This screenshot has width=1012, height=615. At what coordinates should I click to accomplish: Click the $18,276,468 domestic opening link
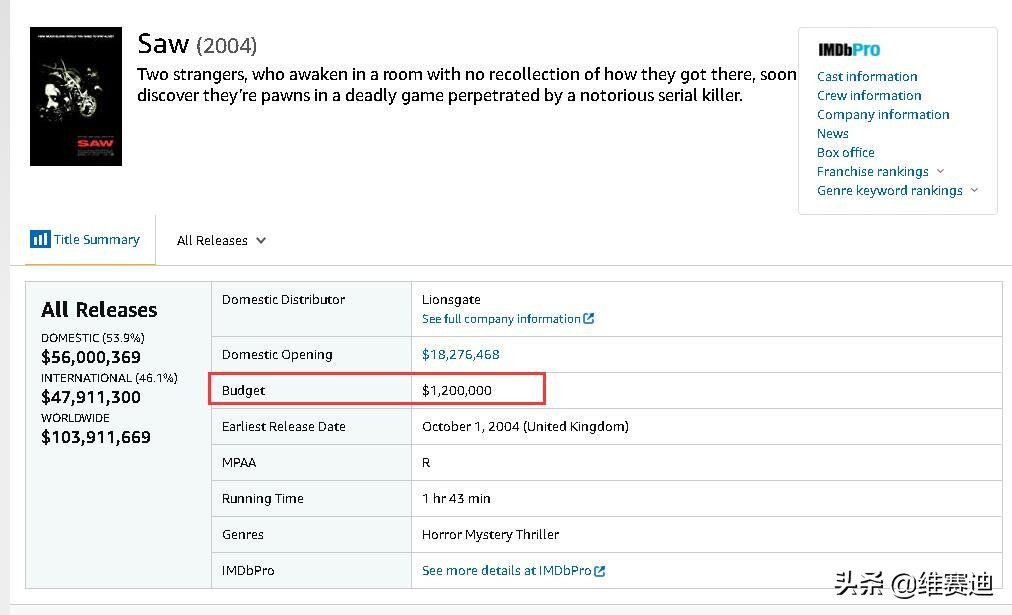(x=460, y=354)
